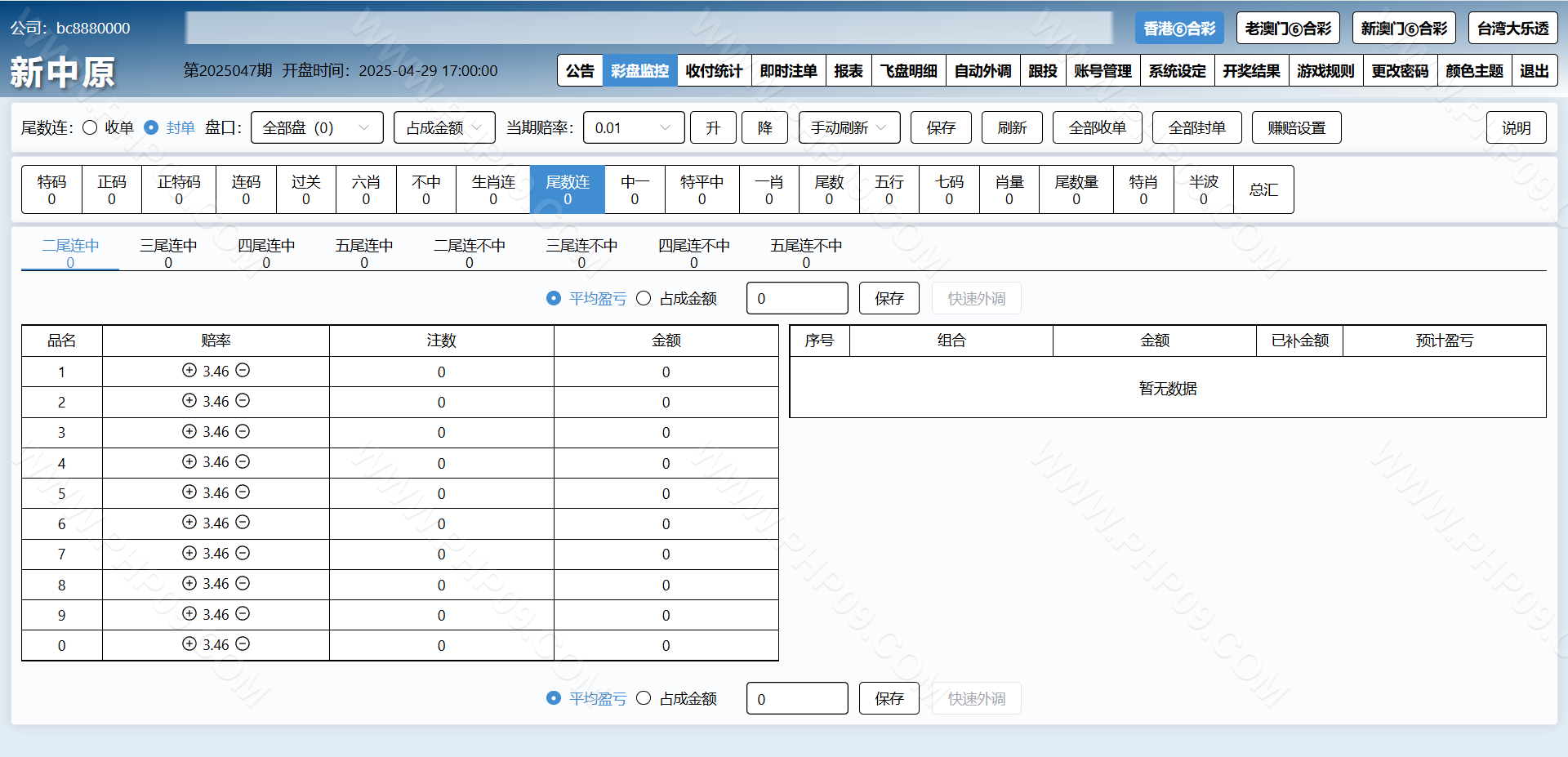
Task: Click plus icon in row 0
Action: [189, 643]
